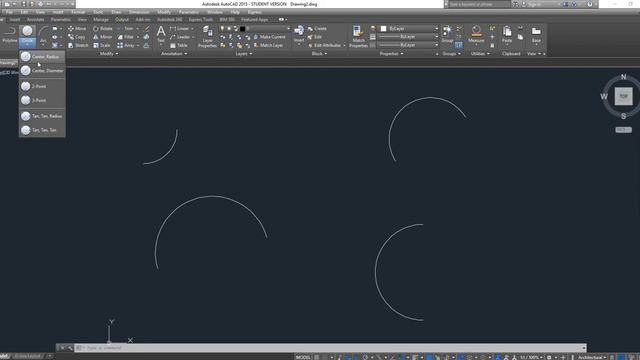The image size is (640, 360).
Task: Toggle MODEL space button in status bar
Action: (303, 357)
